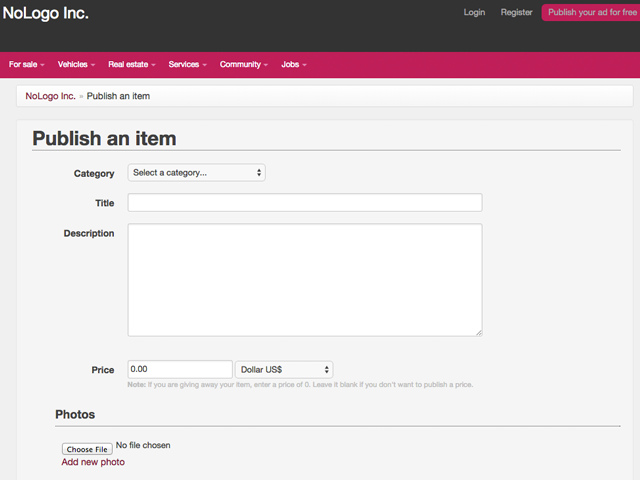This screenshot has height=480, width=640.
Task: Click inside the Description text area
Action: (305, 280)
